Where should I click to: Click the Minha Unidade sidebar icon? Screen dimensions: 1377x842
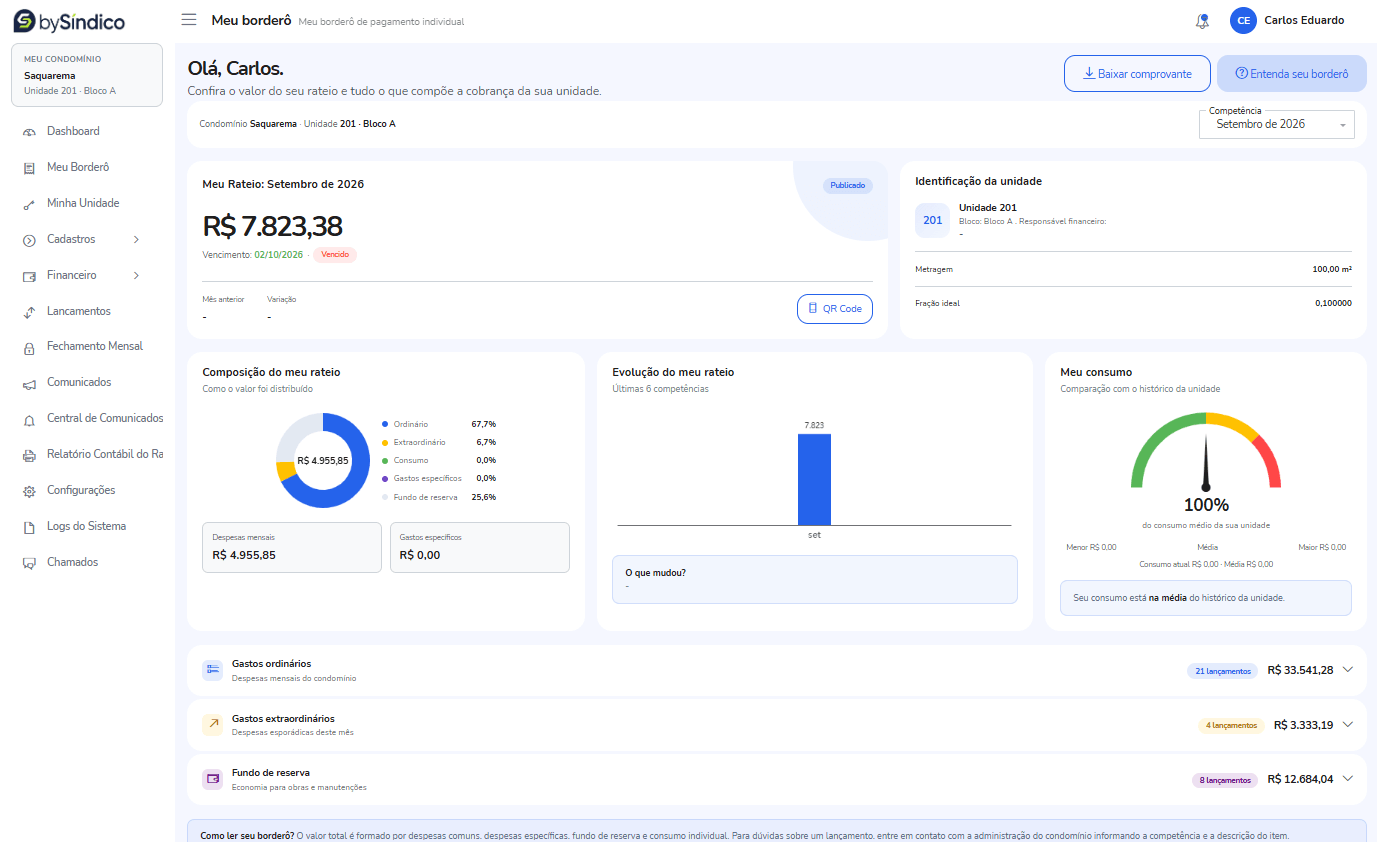tap(29, 204)
